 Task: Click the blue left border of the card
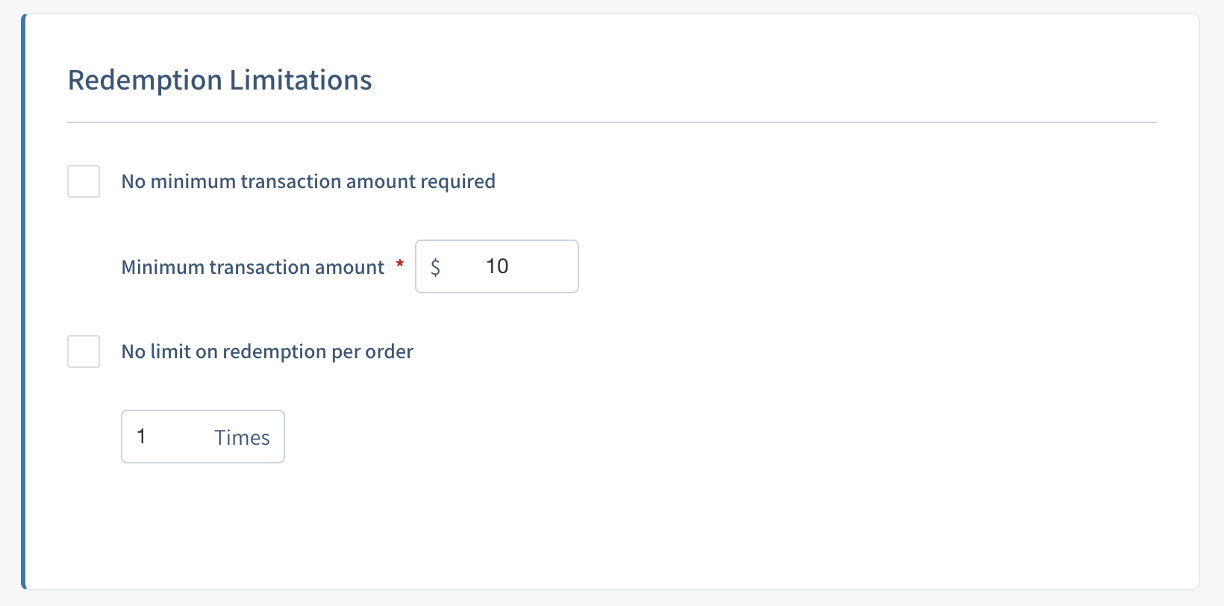(x=24, y=302)
